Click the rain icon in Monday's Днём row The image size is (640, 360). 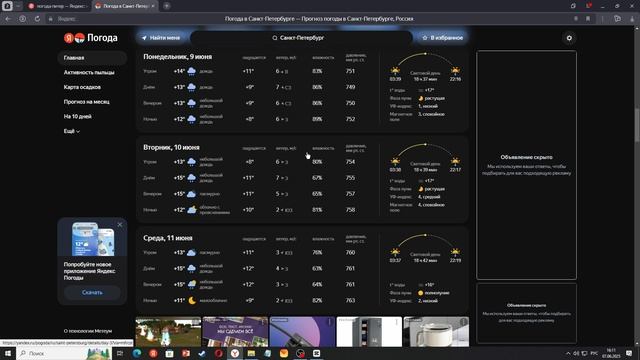click(x=191, y=87)
